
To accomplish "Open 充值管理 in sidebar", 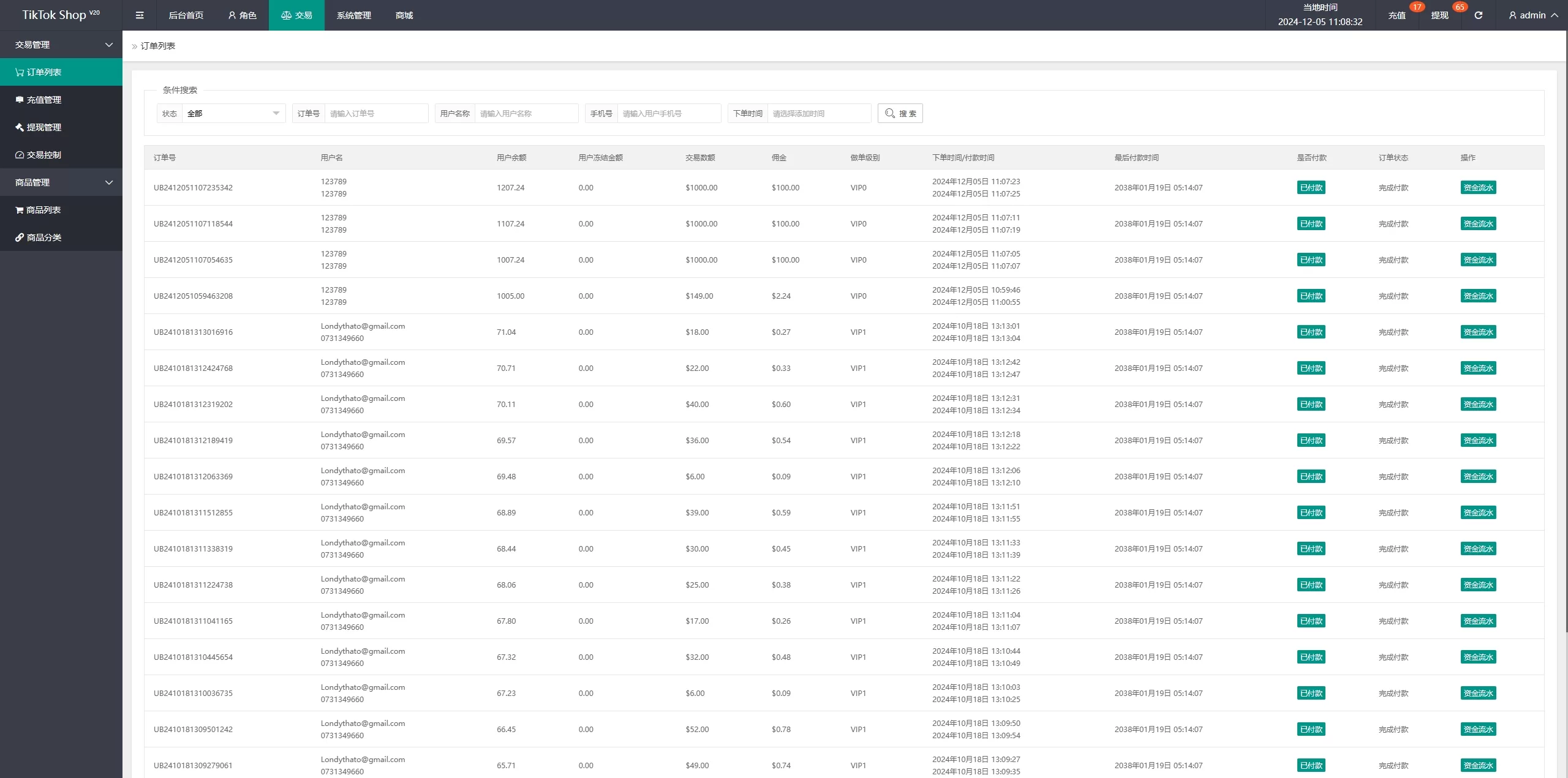I will coord(44,100).
